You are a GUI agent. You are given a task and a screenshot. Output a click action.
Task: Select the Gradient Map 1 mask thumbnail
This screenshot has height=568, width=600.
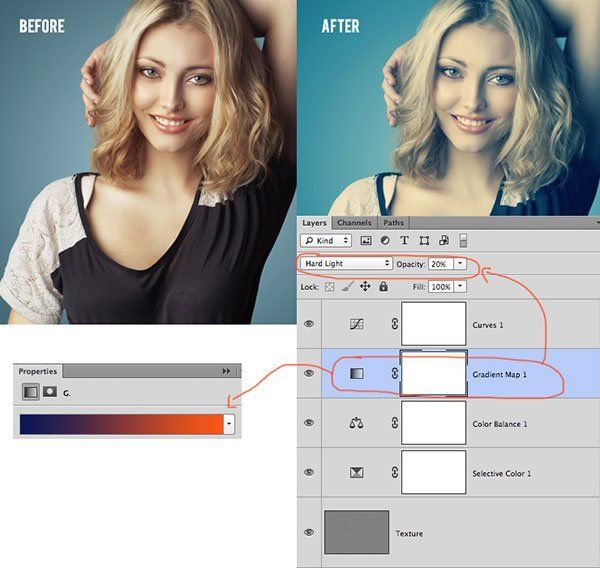click(434, 373)
